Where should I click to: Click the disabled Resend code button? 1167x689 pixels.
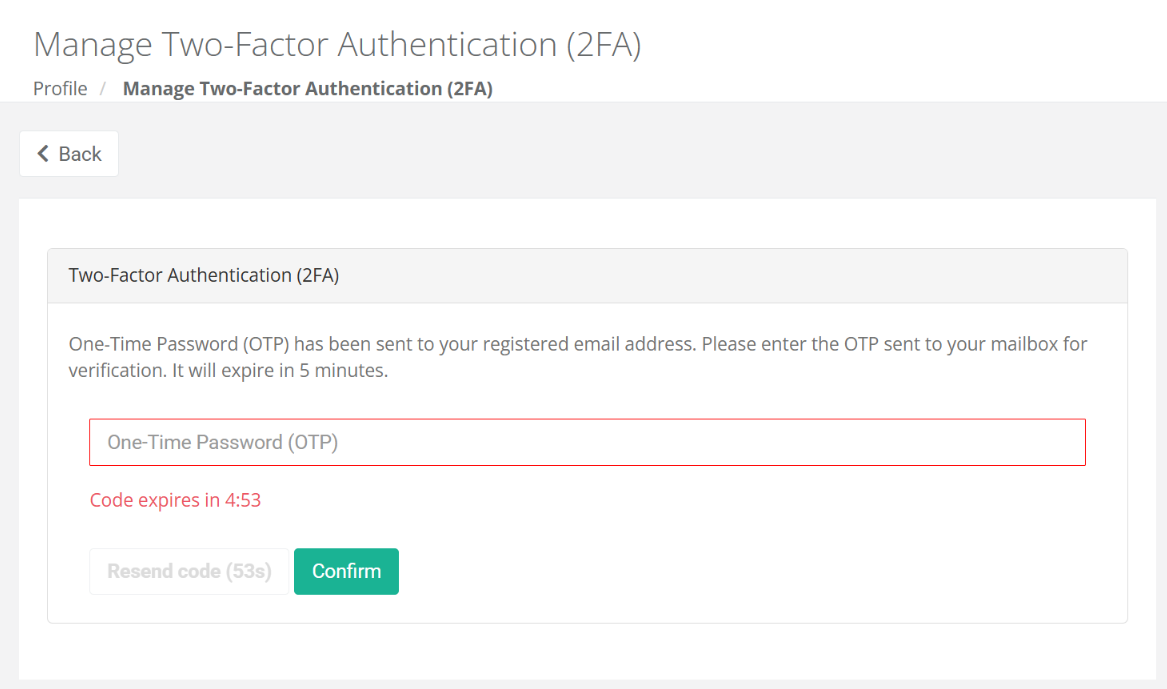point(189,572)
